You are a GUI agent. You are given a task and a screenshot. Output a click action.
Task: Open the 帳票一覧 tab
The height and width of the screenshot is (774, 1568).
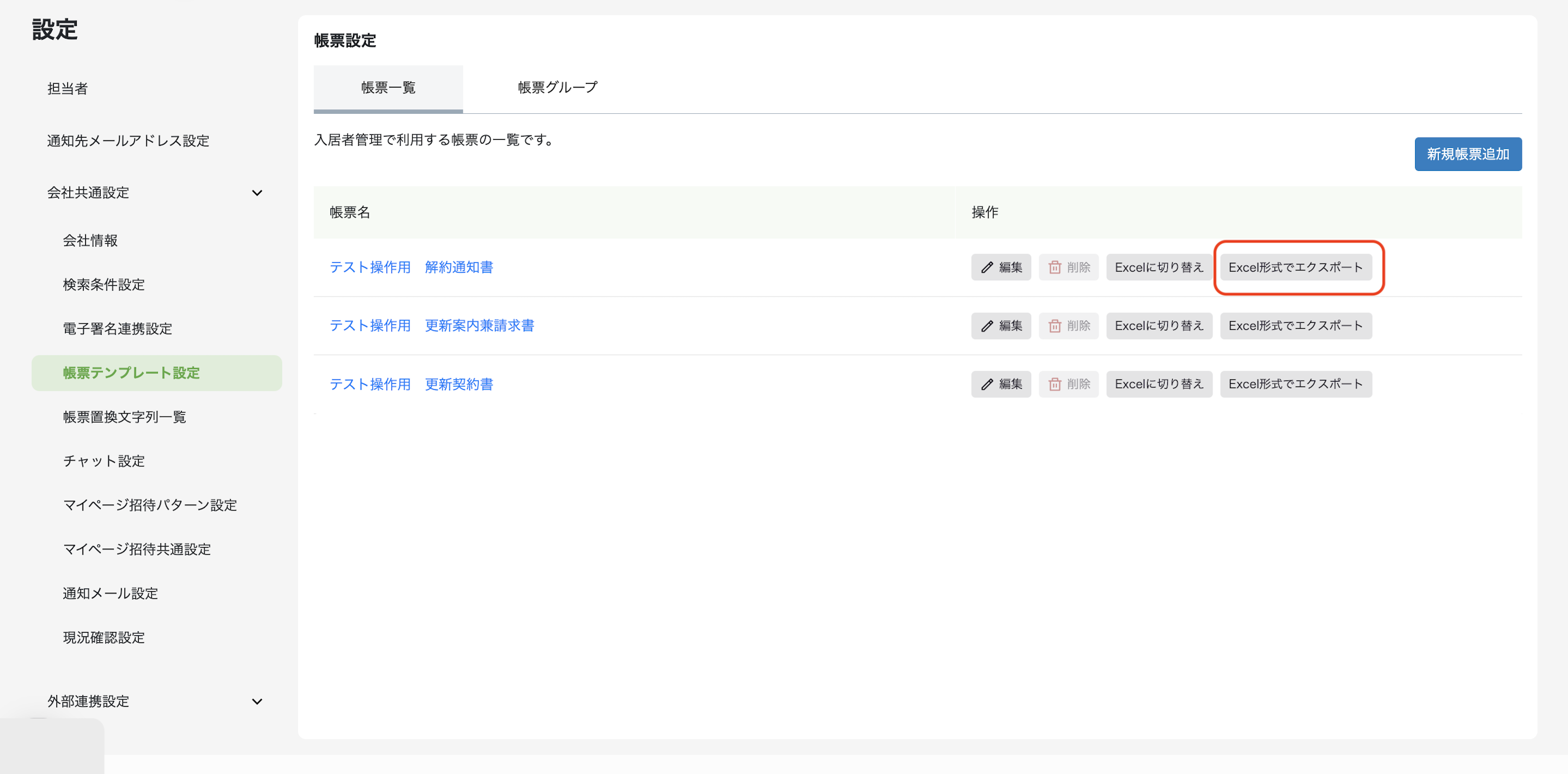click(388, 88)
